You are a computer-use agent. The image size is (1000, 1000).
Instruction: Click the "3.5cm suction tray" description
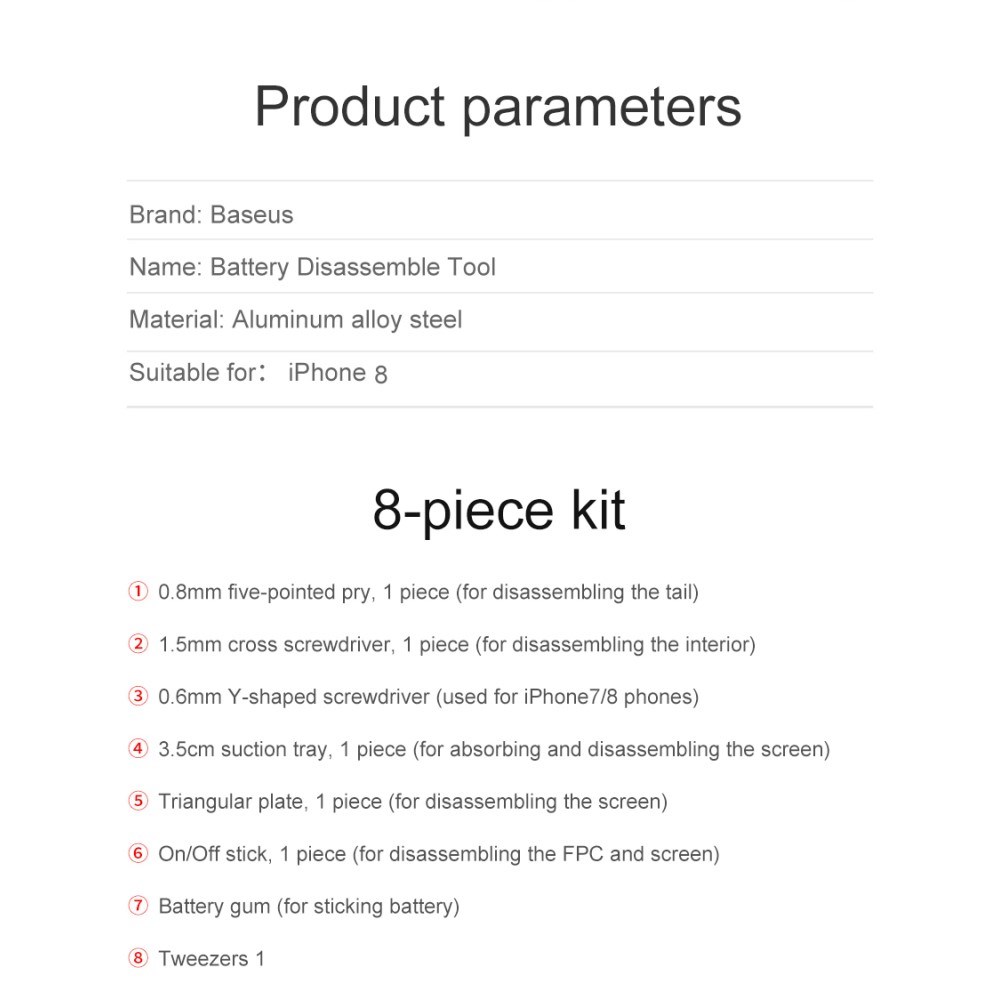tap(494, 749)
